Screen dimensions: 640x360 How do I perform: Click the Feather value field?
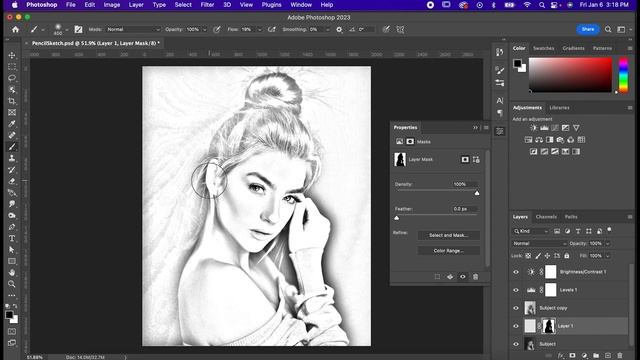tap(464, 209)
